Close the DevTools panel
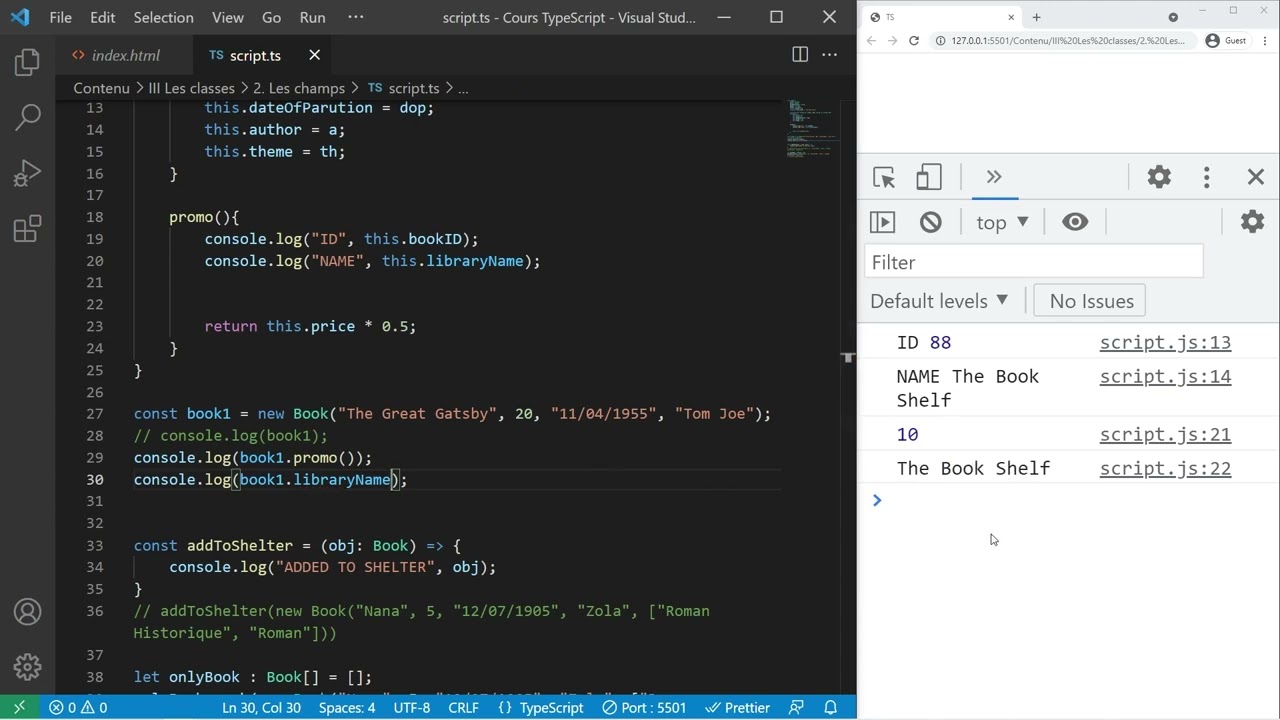This screenshot has width=1280, height=720. pyautogui.click(x=1256, y=177)
